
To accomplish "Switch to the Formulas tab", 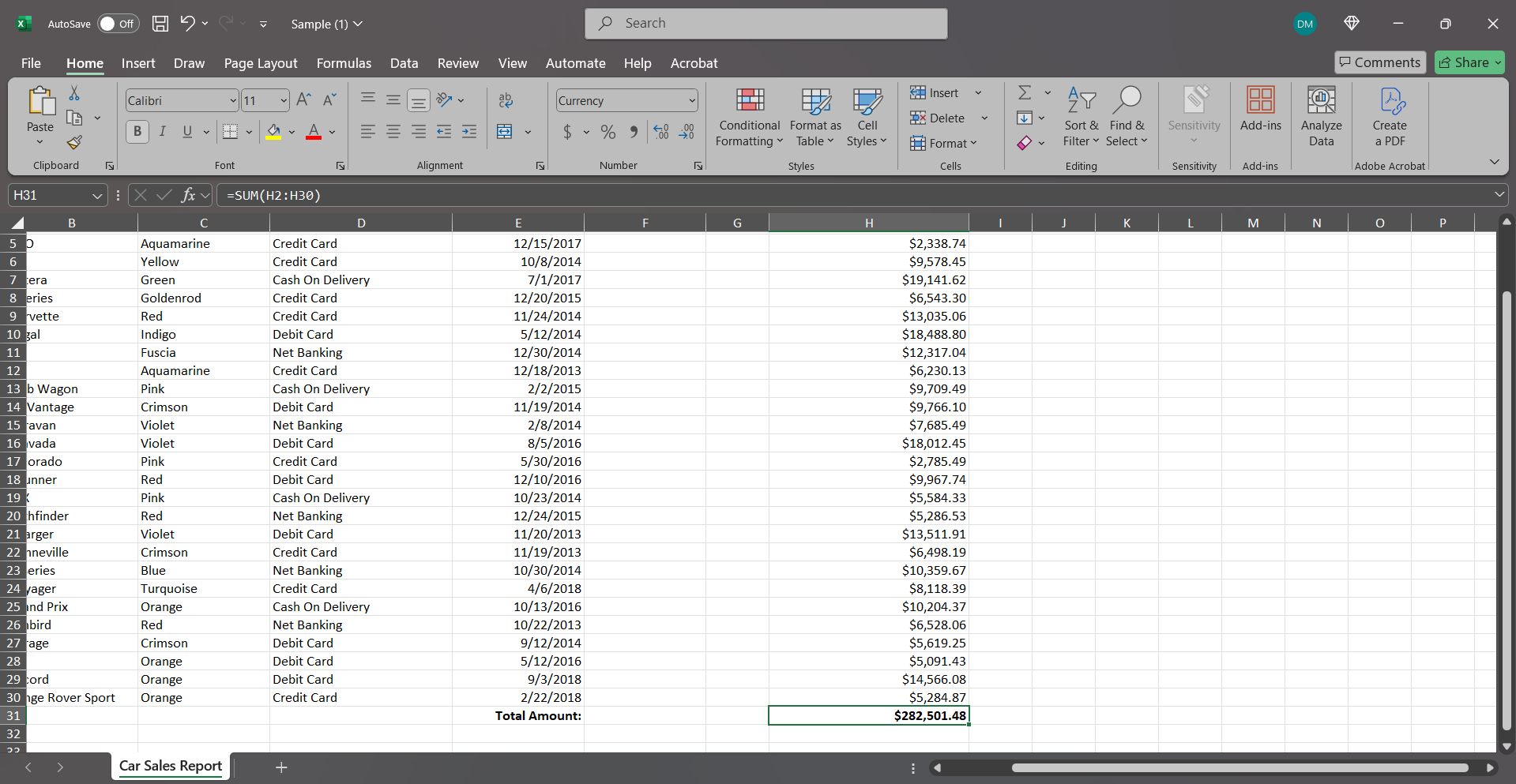I will (x=344, y=63).
